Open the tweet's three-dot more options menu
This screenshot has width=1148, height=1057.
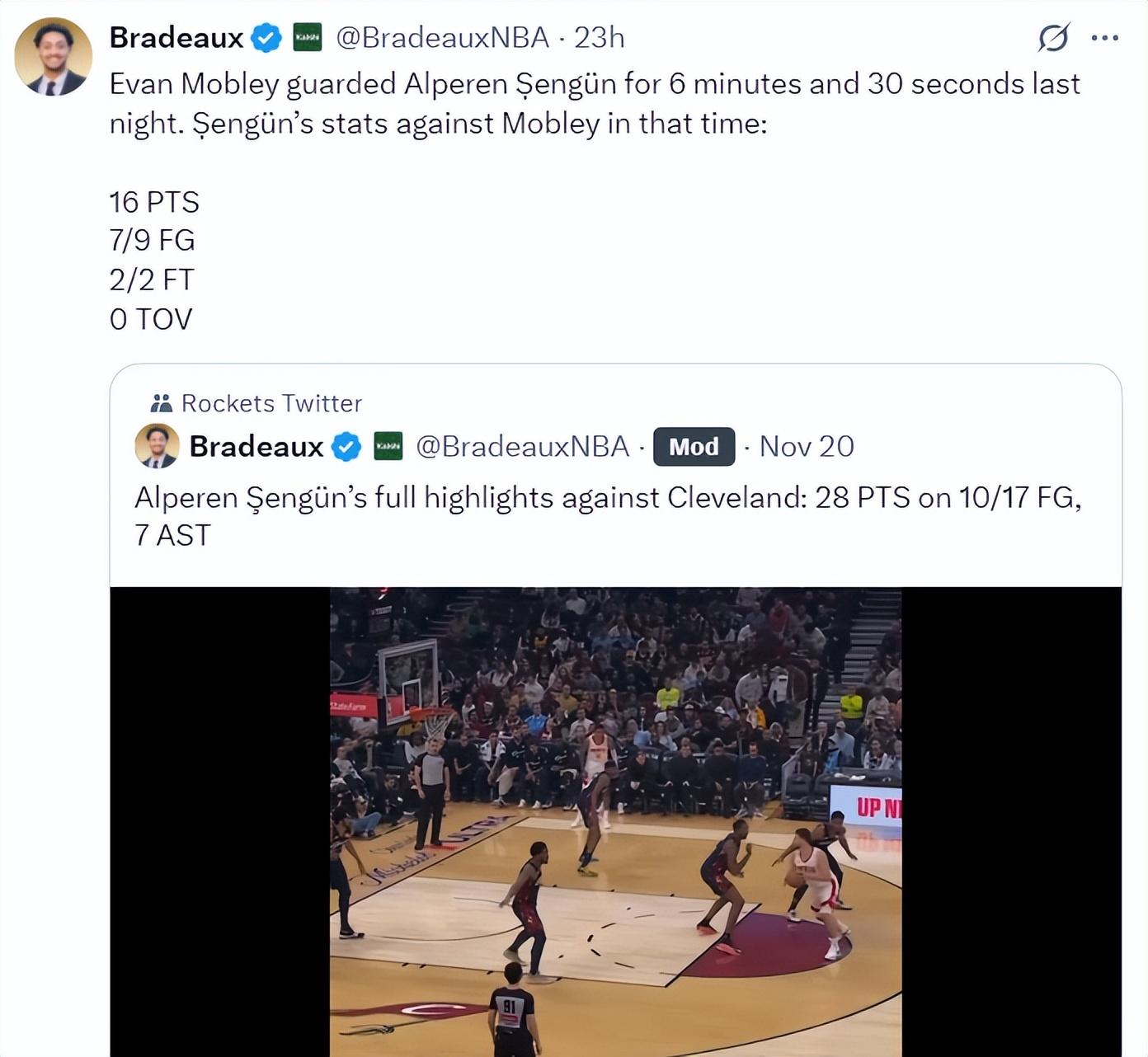pos(1104,38)
